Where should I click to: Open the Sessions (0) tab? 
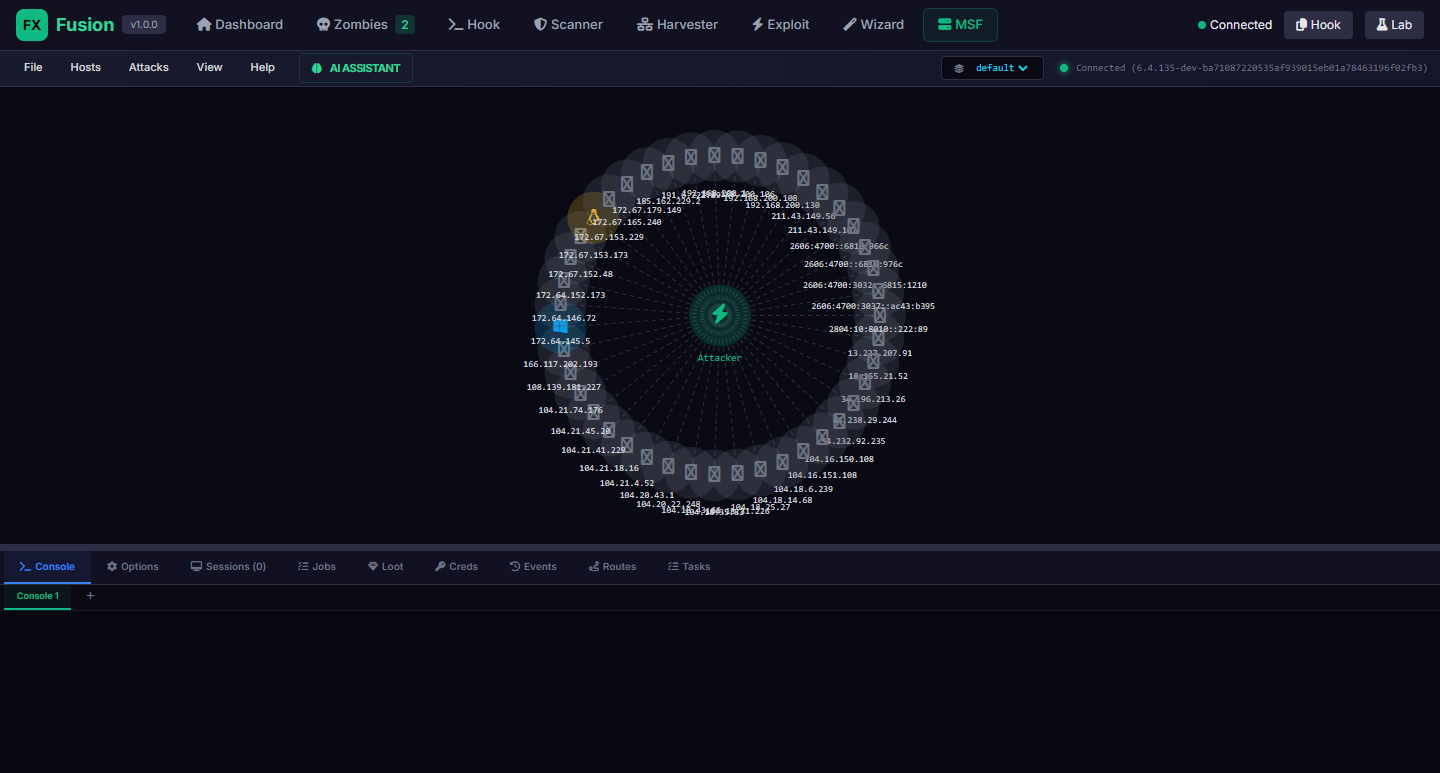(x=228, y=567)
